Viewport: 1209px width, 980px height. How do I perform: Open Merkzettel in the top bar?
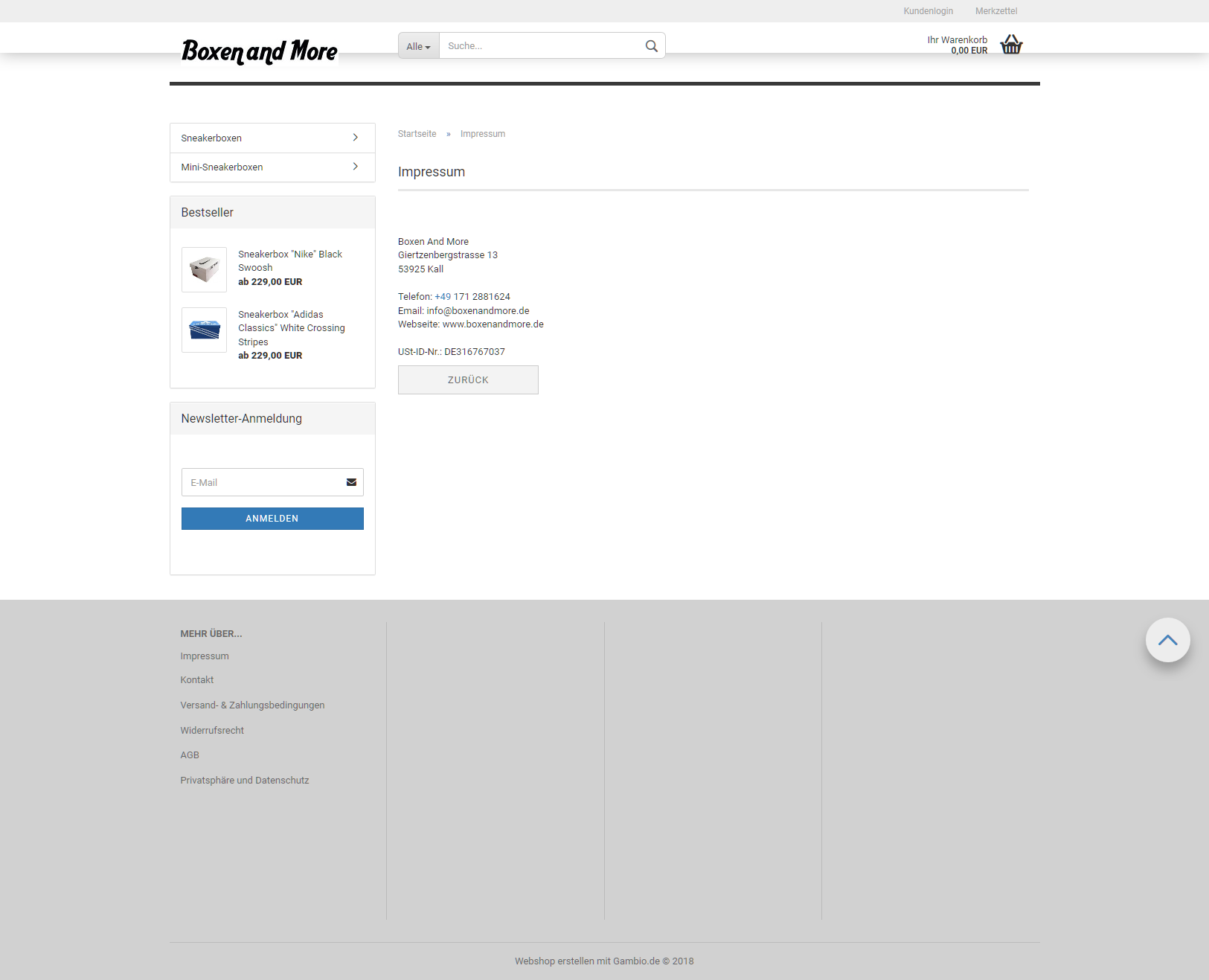[x=995, y=11]
